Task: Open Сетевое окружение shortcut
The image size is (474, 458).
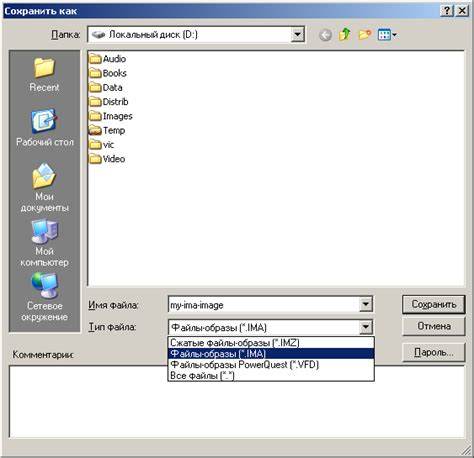Action: [45, 297]
